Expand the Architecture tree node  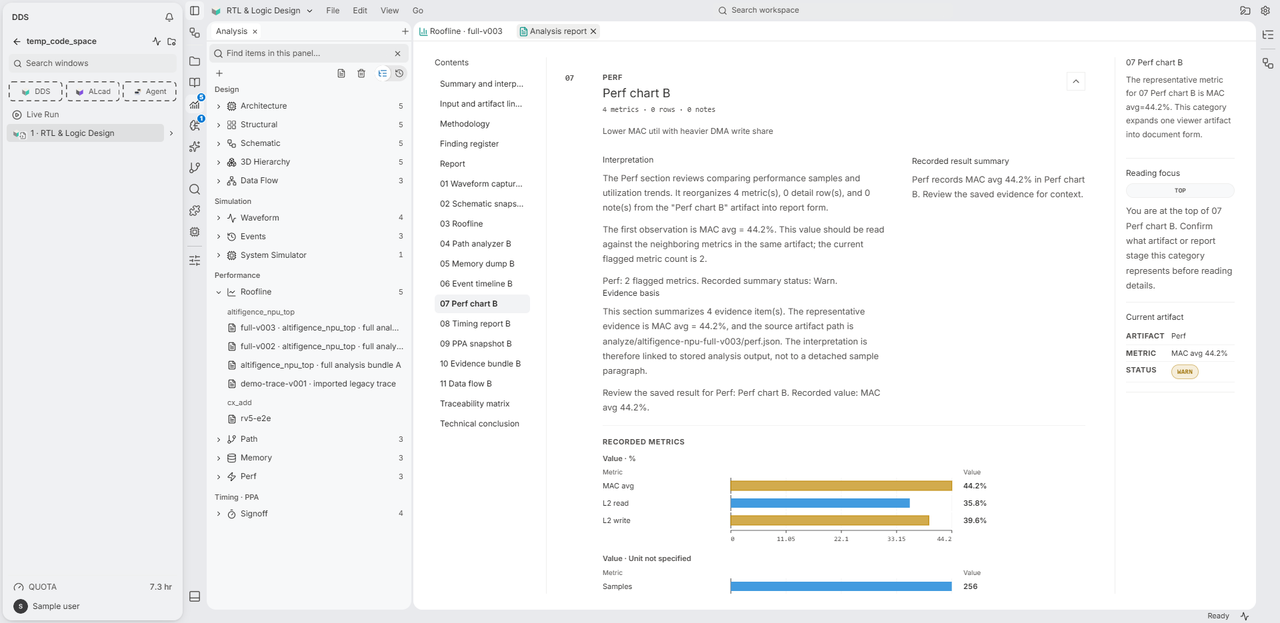pos(219,106)
